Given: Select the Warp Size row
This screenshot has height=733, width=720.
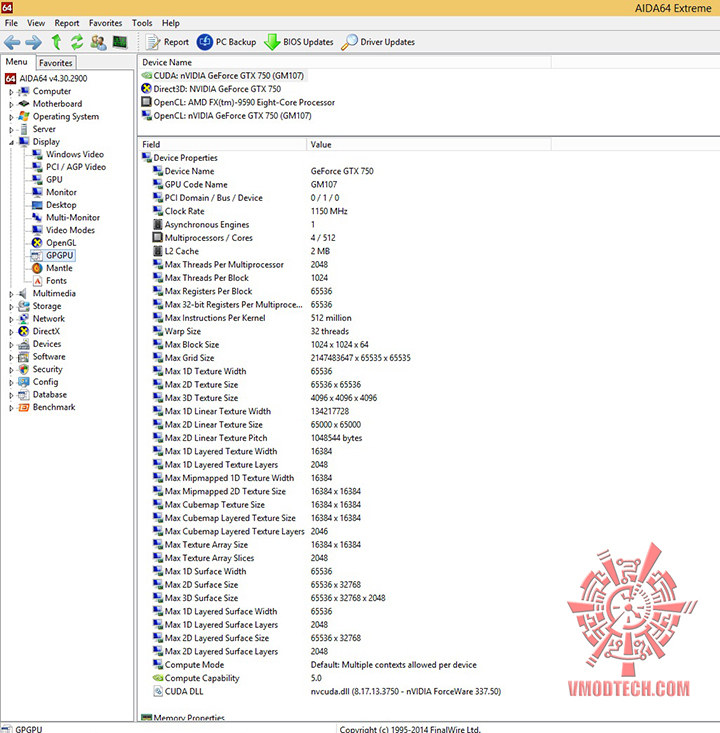Looking at the screenshot, I should 251,331.
